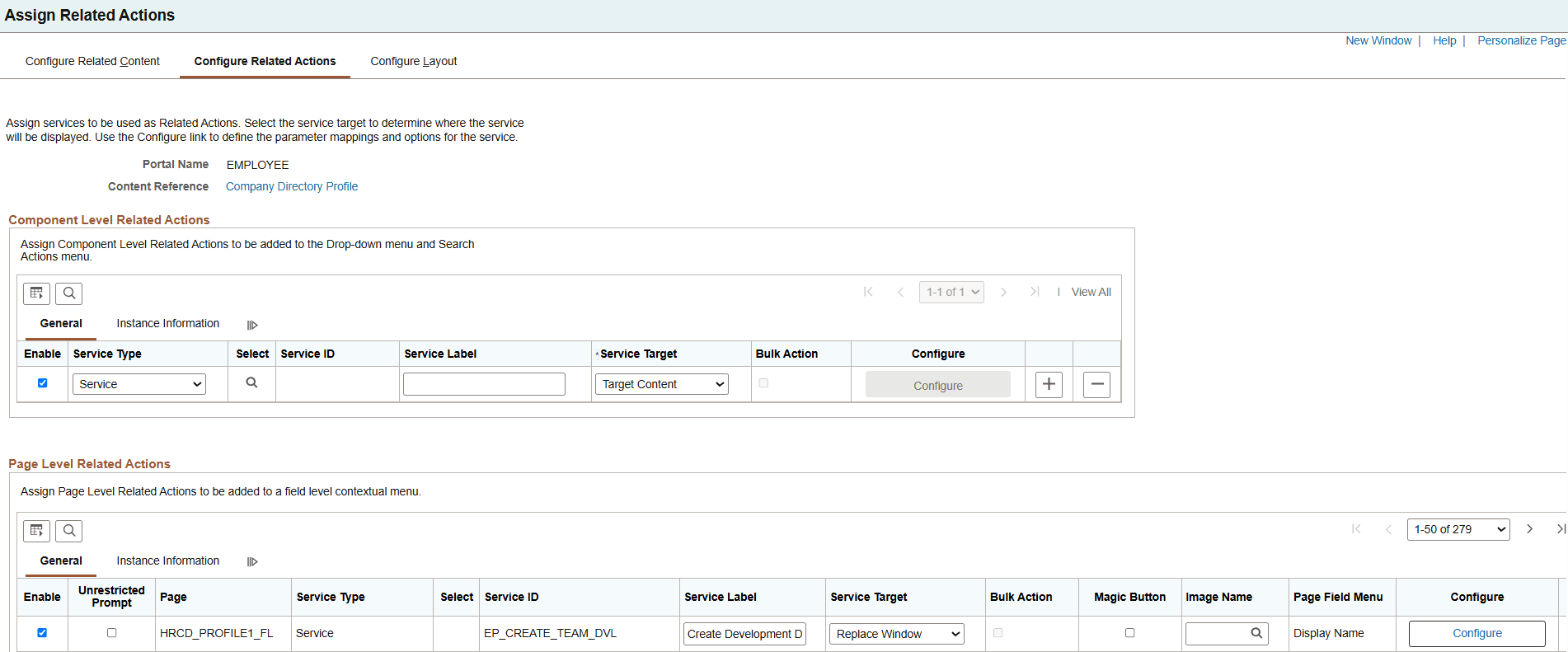Viewport: 1568px width, 652px height.
Task: Go to previous row in Component Level grid
Action: 900,292
